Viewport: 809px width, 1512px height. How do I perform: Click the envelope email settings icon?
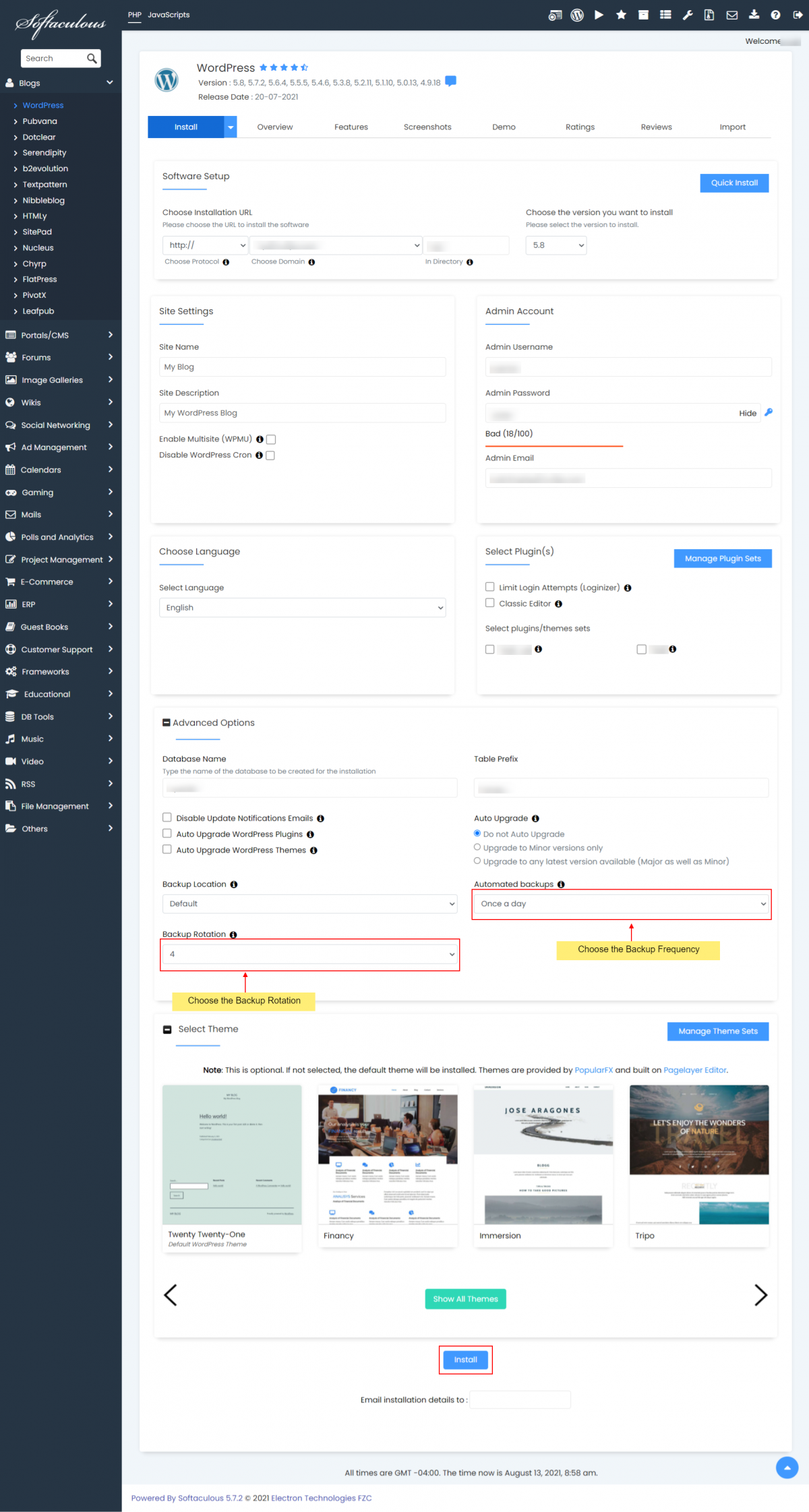(731, 15)
